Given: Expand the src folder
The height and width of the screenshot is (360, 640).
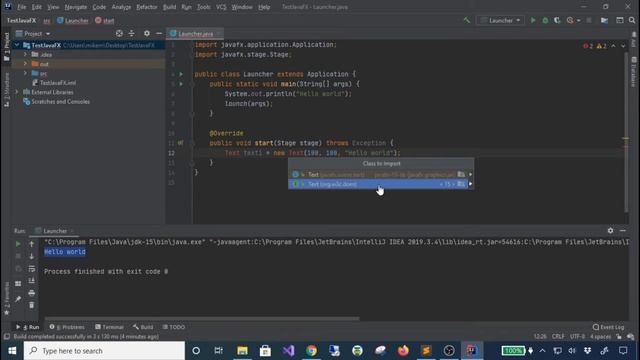Looking at the screenshot, I should point(25,73).
